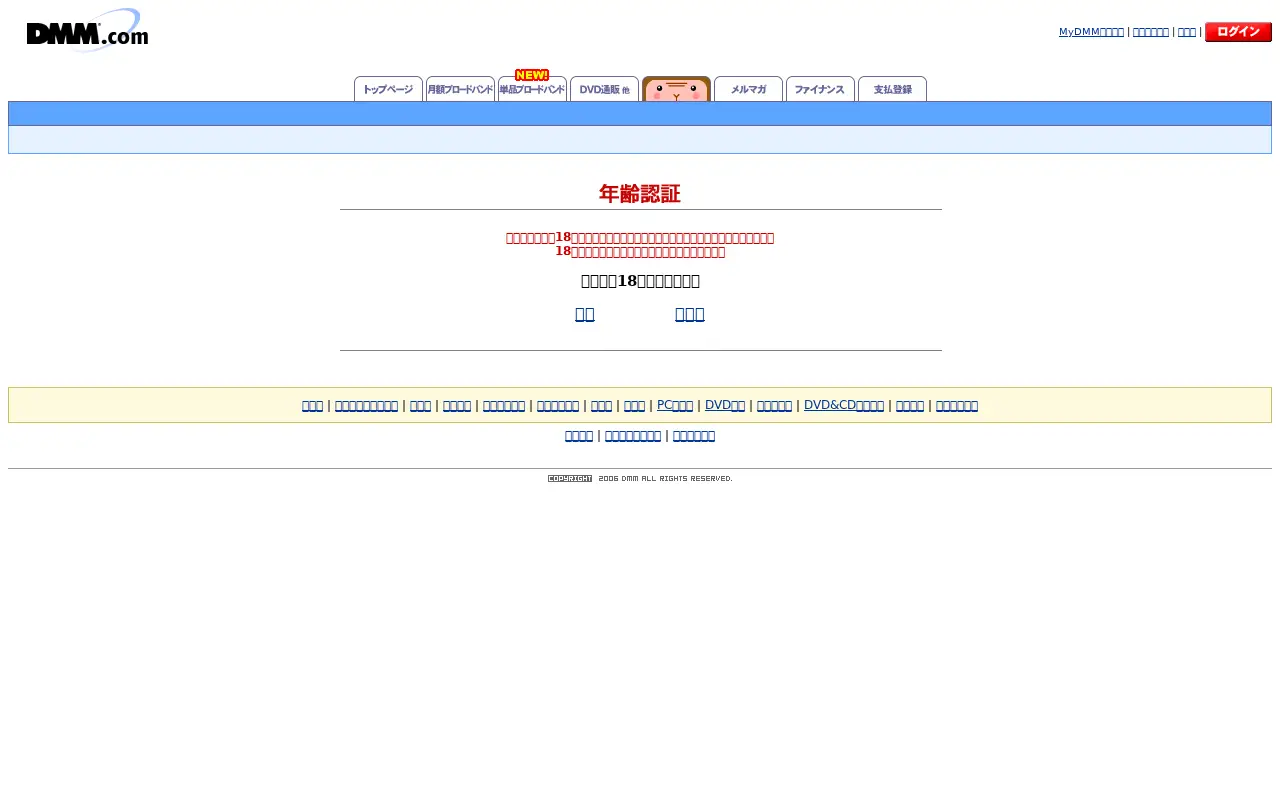Select the ファイナンス tab
Screen dimensions: 1280x800
(820, 89)
